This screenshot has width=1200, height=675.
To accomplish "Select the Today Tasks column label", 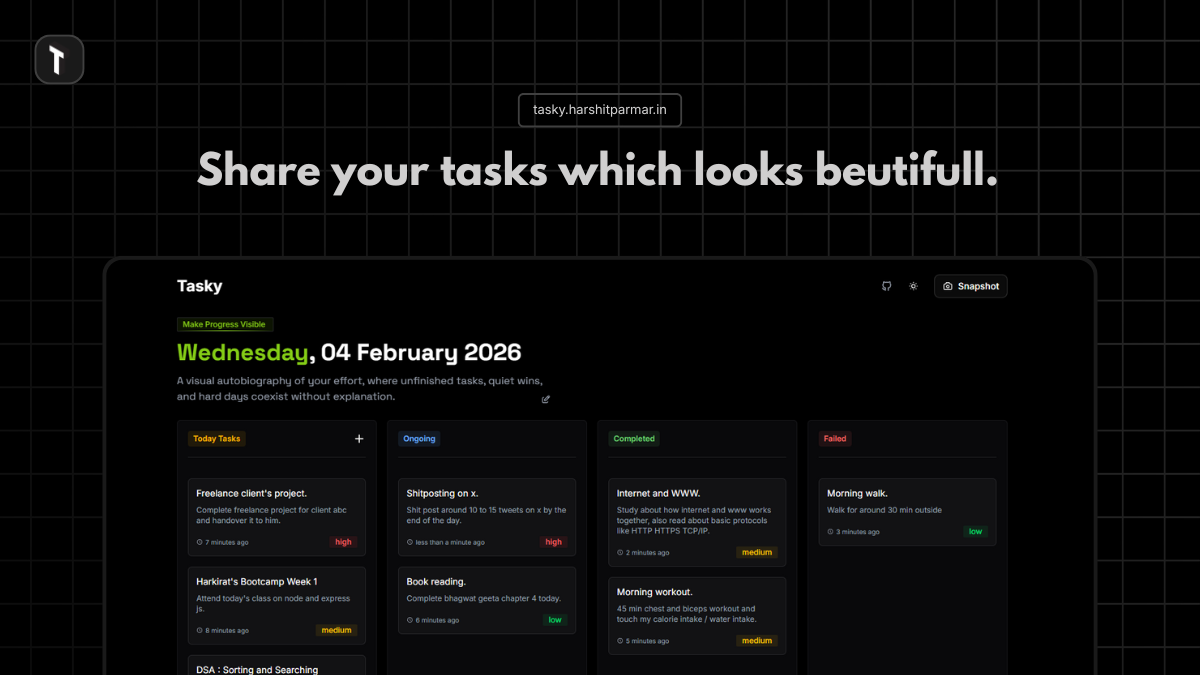I will (217, 438).
